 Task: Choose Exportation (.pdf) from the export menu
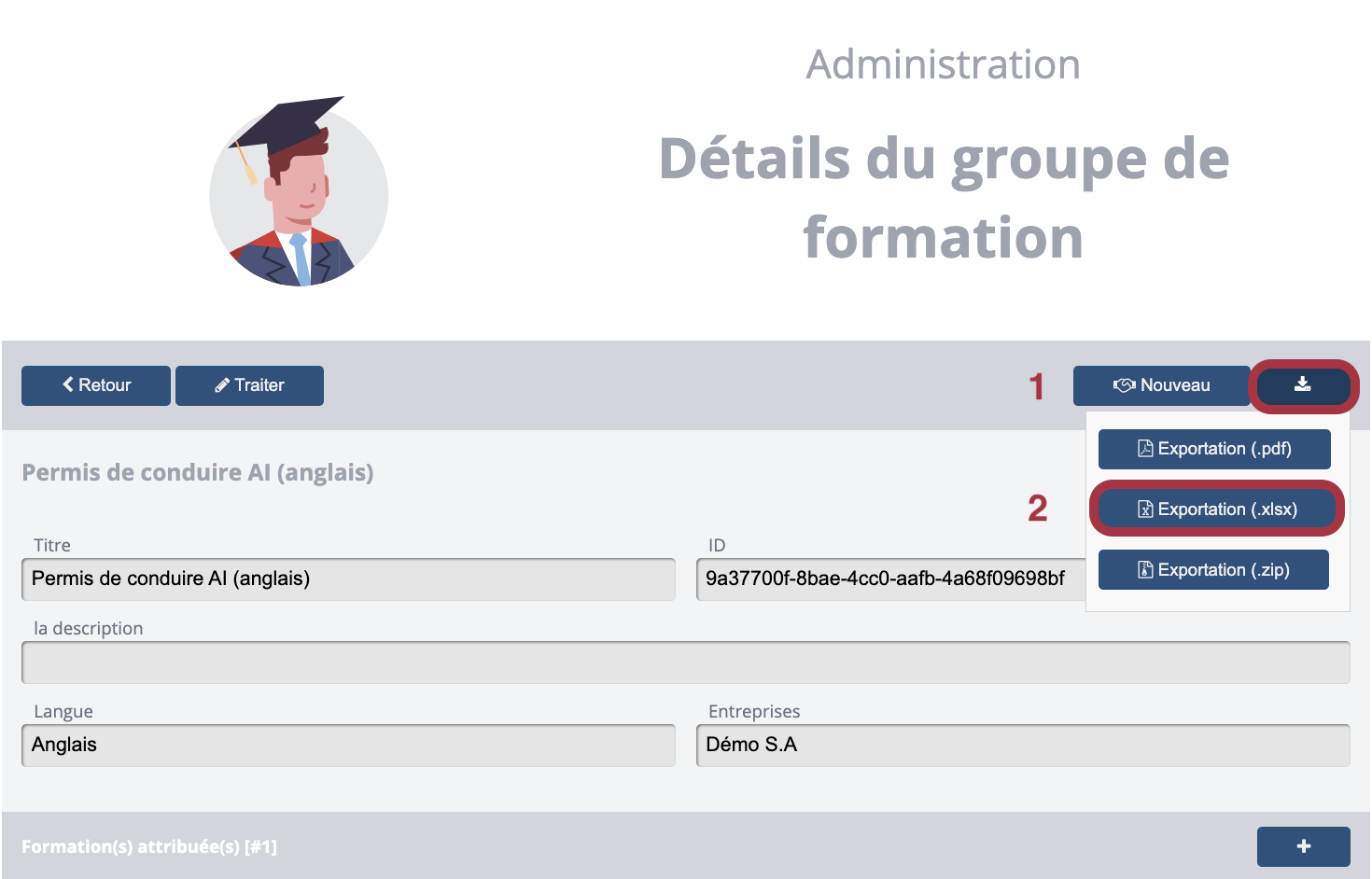point(1214,449)
